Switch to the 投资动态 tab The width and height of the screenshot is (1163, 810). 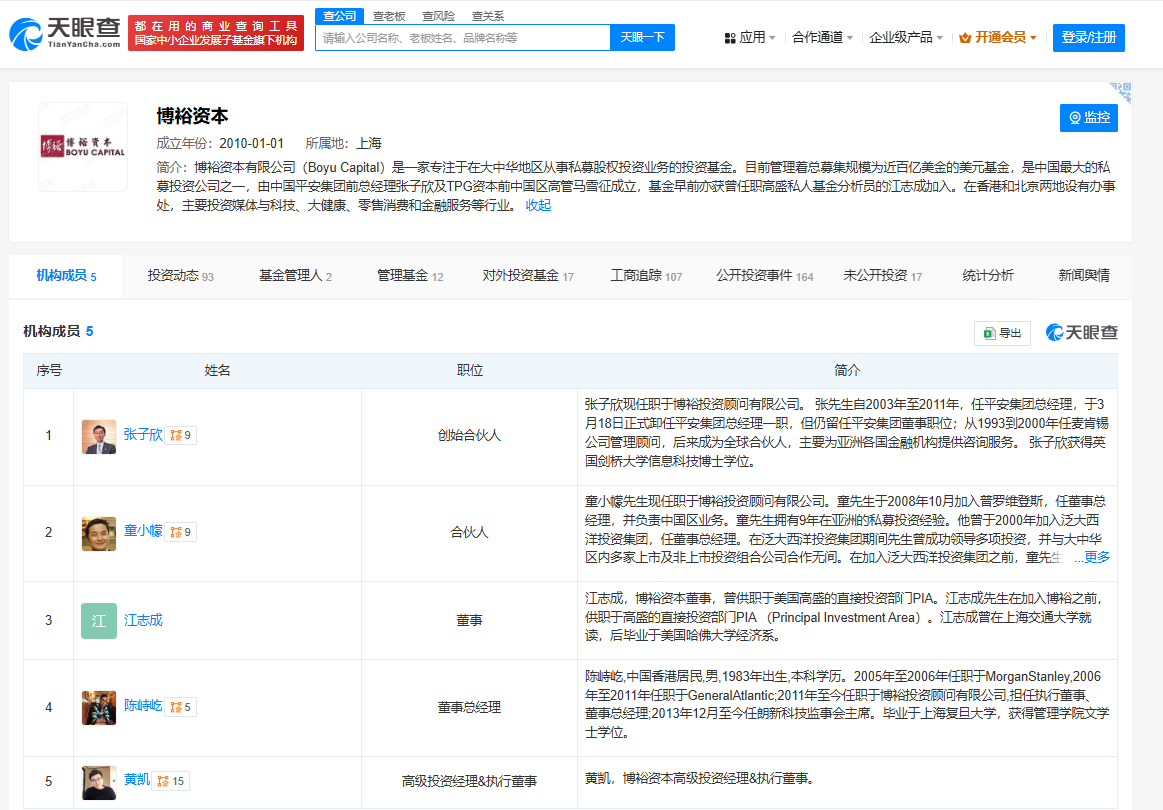[180, 276]
